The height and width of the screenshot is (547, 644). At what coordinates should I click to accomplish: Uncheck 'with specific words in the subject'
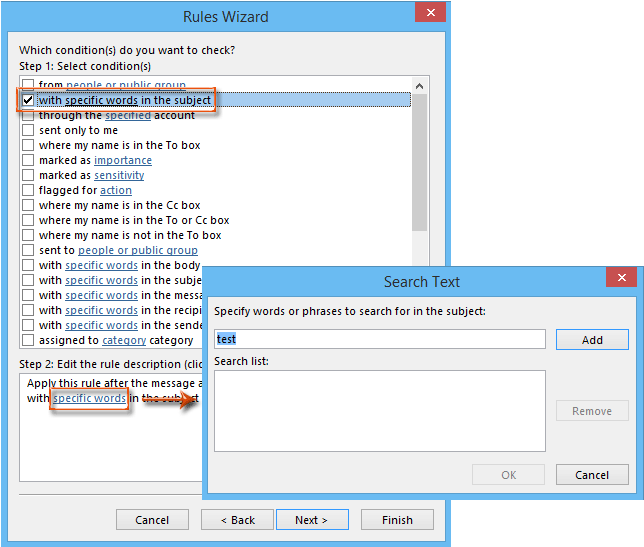coord(28,100)
